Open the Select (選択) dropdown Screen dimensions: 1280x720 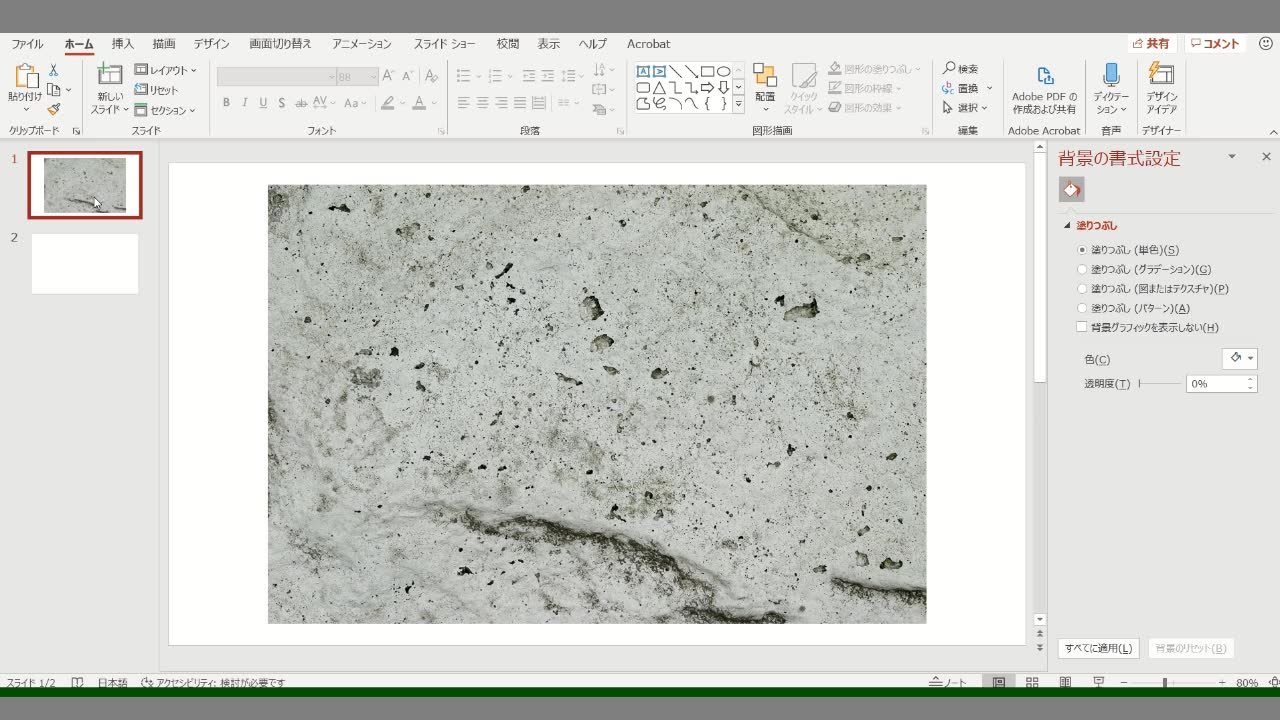coord(965,108)
